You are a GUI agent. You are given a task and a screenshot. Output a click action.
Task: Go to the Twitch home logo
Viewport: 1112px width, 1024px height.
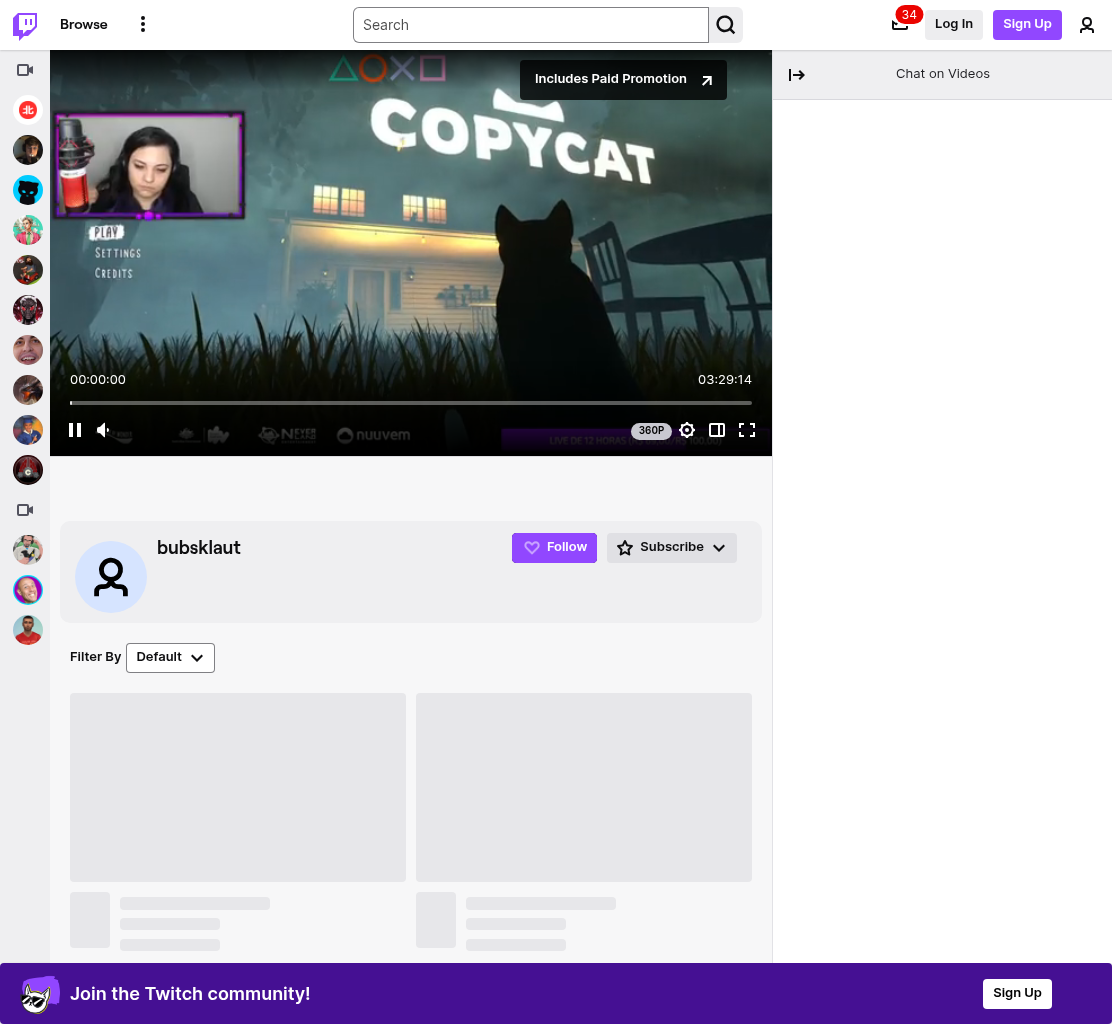[26, 25]
